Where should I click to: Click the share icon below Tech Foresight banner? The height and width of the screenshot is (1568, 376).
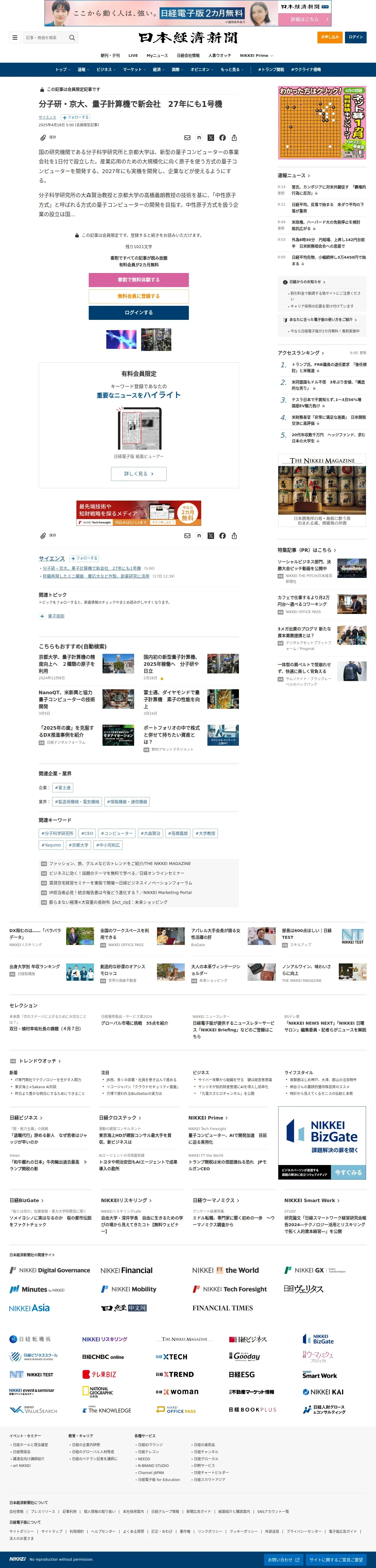234,536
